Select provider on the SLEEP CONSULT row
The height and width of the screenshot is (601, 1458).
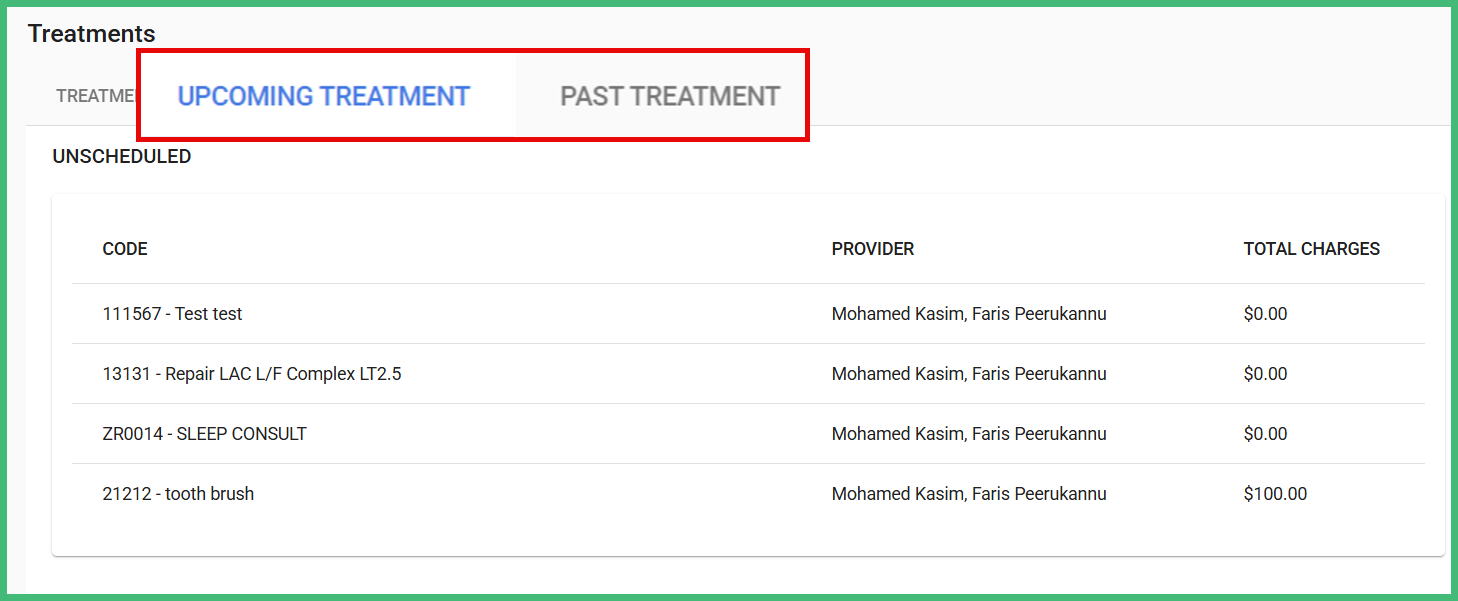click(969, 433)
